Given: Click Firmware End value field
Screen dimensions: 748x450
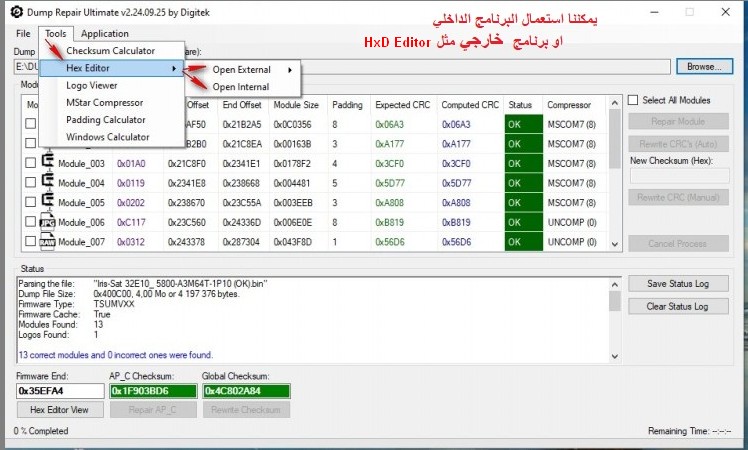Looking at the screenshot, I should (x=60, y=391).
